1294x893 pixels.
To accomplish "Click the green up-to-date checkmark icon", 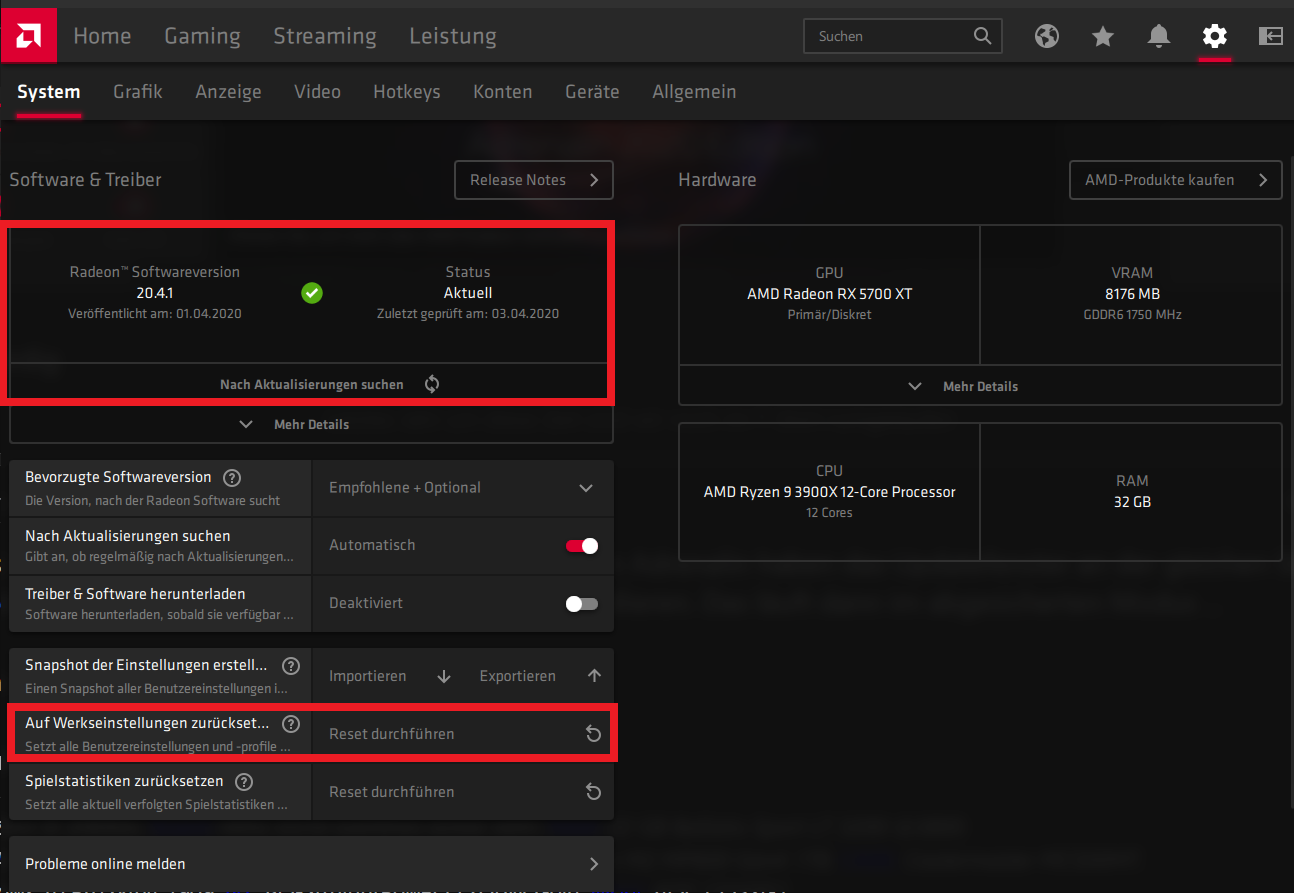I will pos(312,293).
